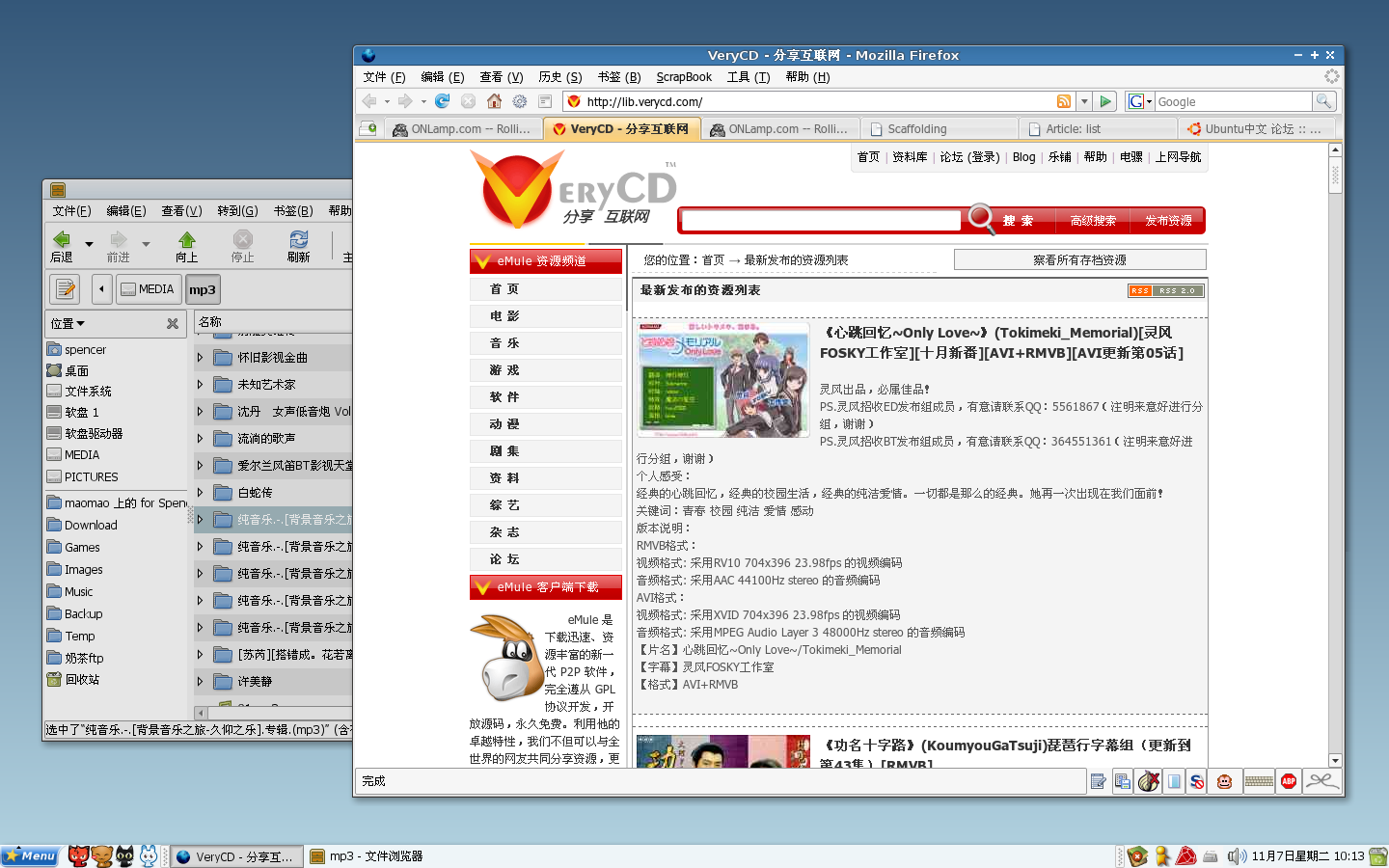Open the Google search engine dropdown

tap(1139, 101)
